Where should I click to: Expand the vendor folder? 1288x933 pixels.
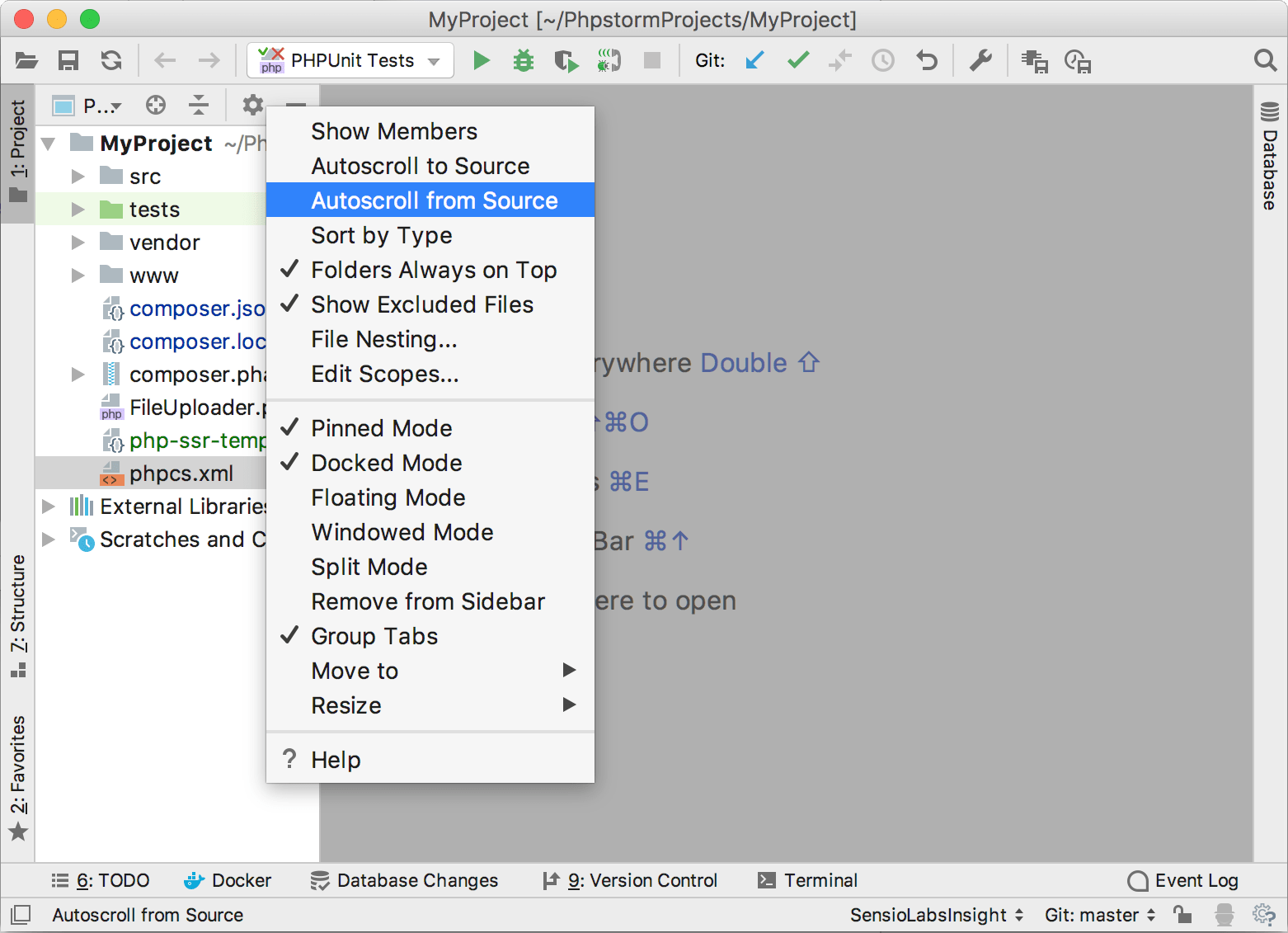(x=78, y=242)
